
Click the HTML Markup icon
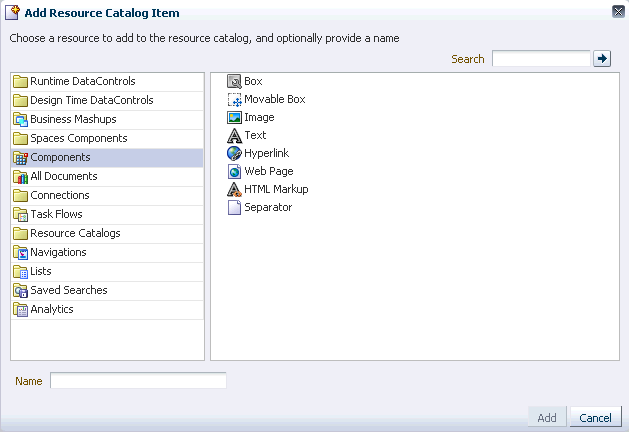[x=234, y=189]
